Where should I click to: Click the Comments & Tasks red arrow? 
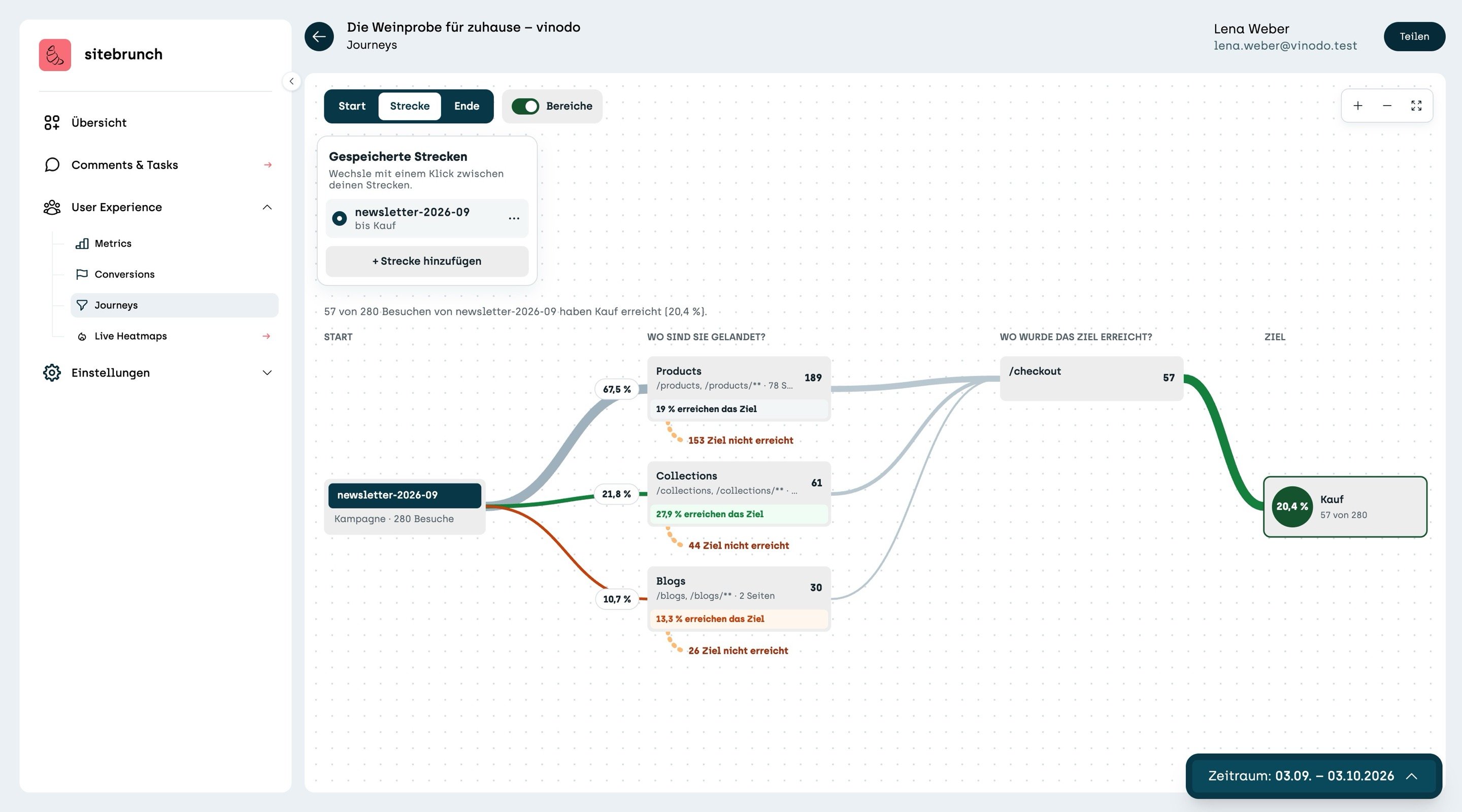(x=268, y=165)
